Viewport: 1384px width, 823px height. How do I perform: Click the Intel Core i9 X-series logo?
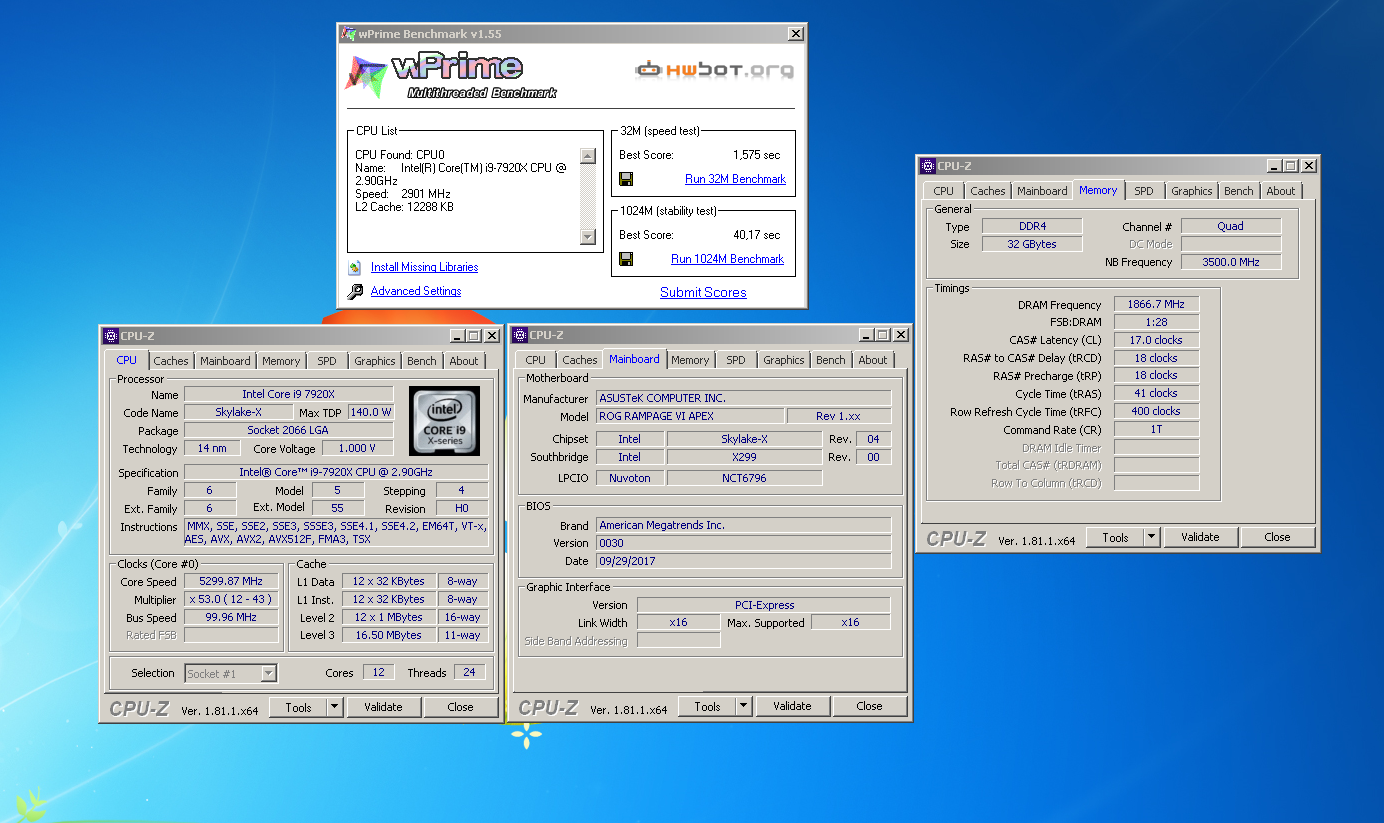(444, 421)
